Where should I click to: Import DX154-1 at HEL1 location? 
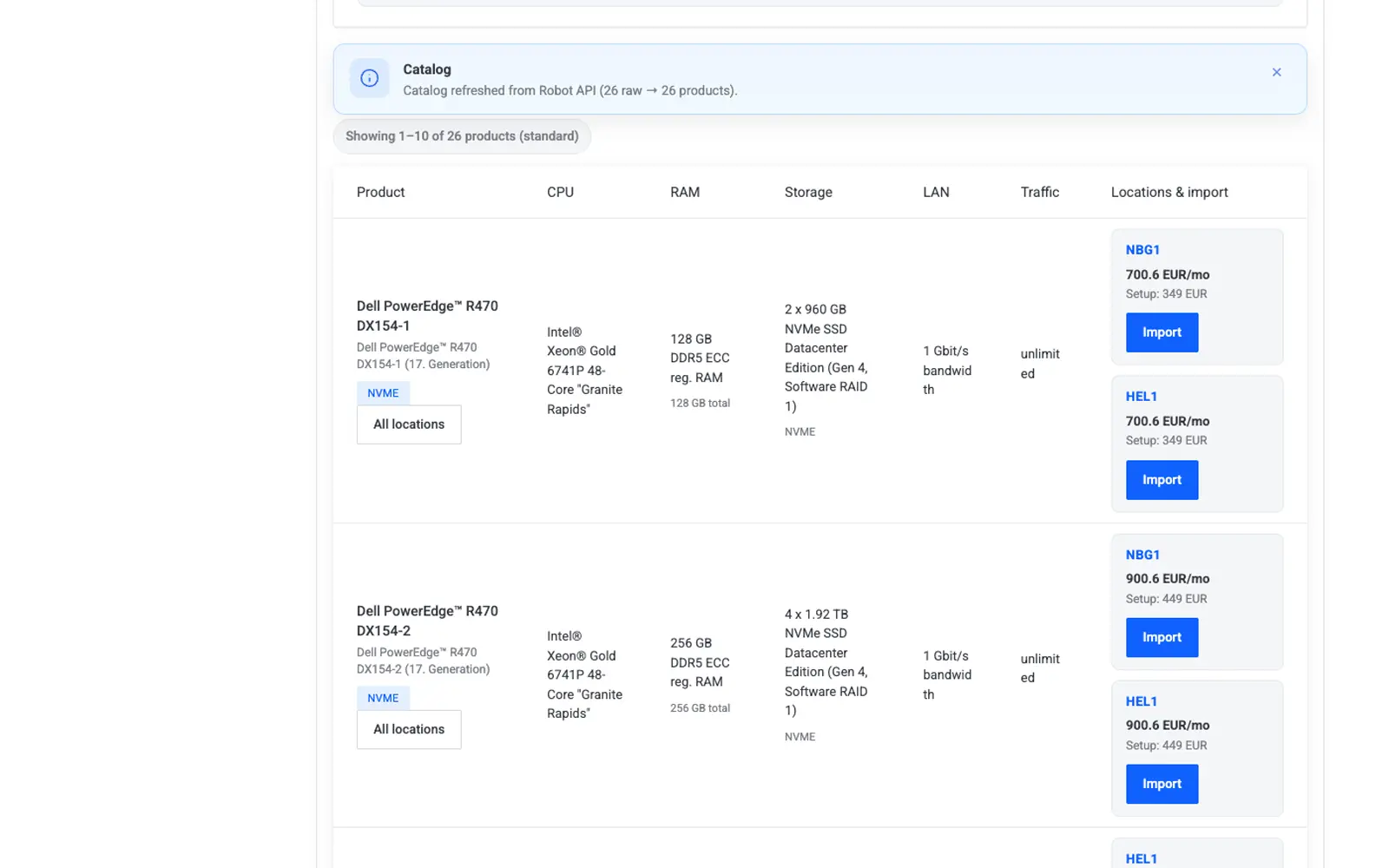pyautogui.click(x=1162, y=480)
